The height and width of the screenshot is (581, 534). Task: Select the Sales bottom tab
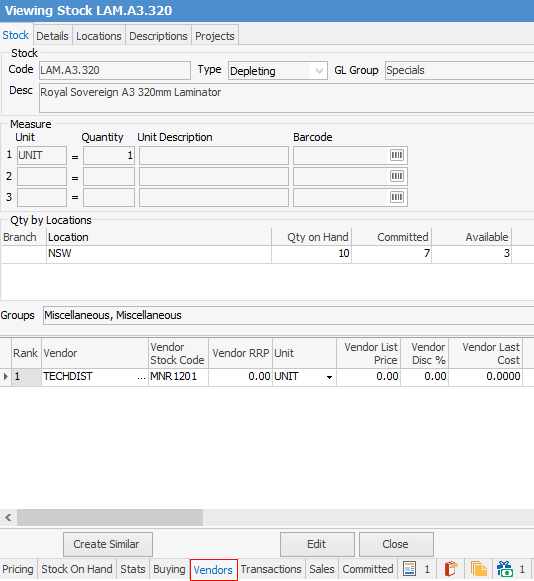pyautogui.click(x=322, y=569)
